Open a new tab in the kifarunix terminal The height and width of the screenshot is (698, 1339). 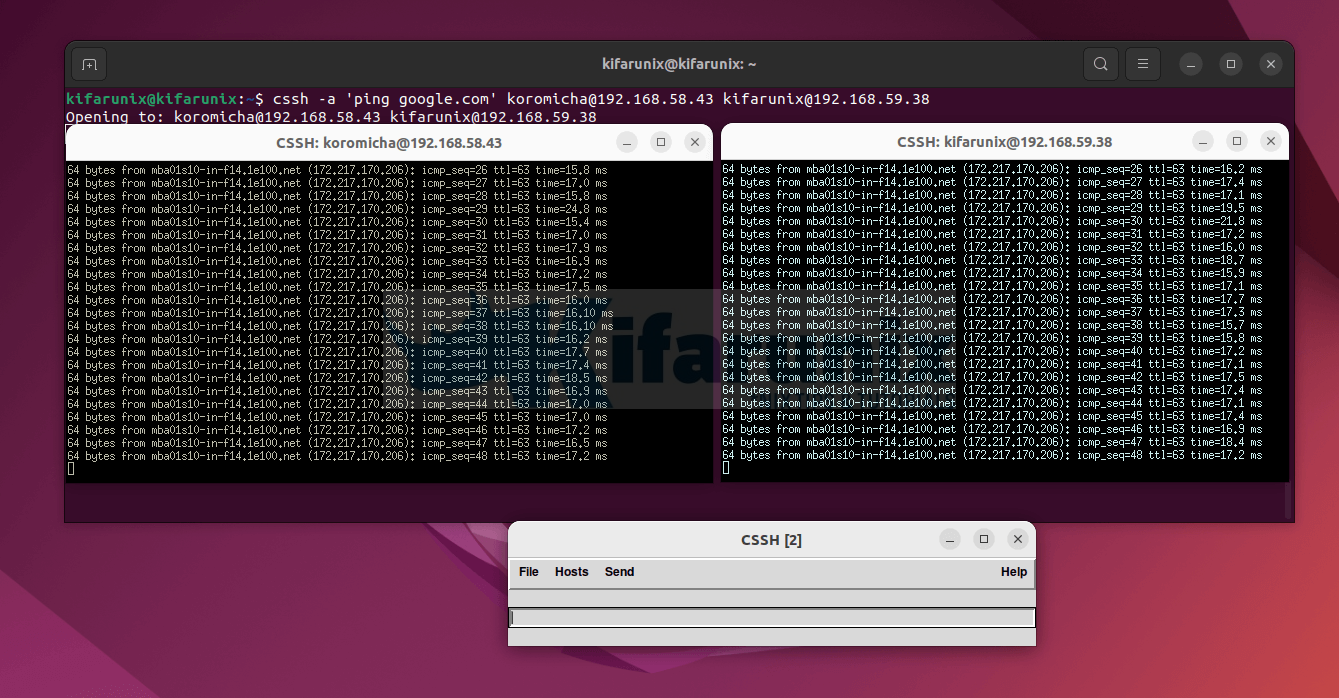pos(89,64)
